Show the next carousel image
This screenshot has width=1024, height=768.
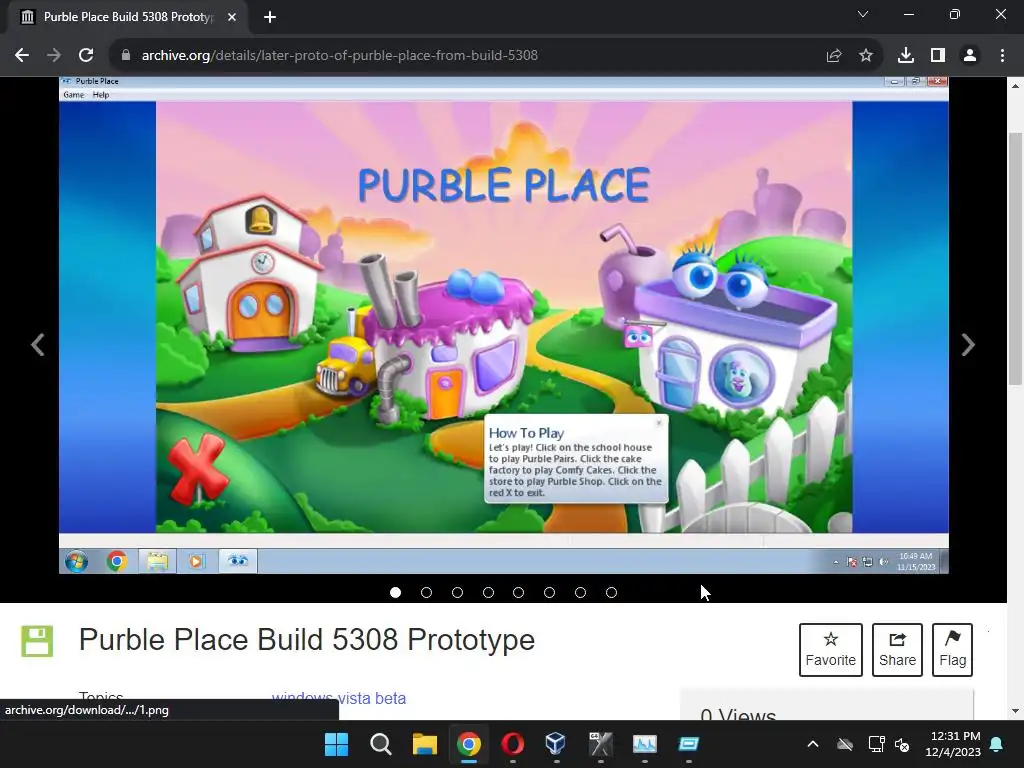968,344
